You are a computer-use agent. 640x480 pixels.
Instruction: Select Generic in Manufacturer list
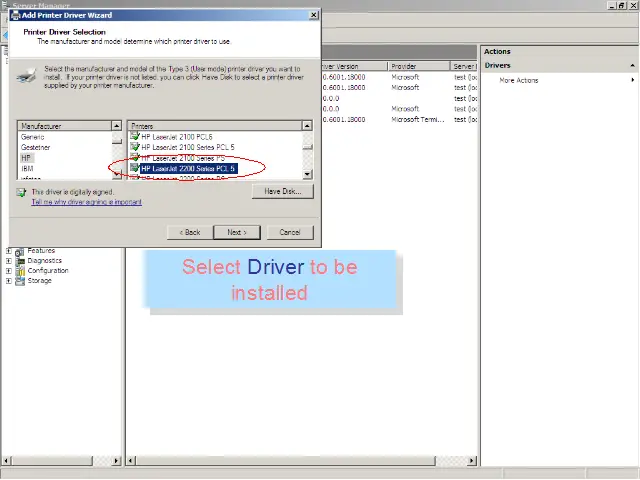coord(33,137)
